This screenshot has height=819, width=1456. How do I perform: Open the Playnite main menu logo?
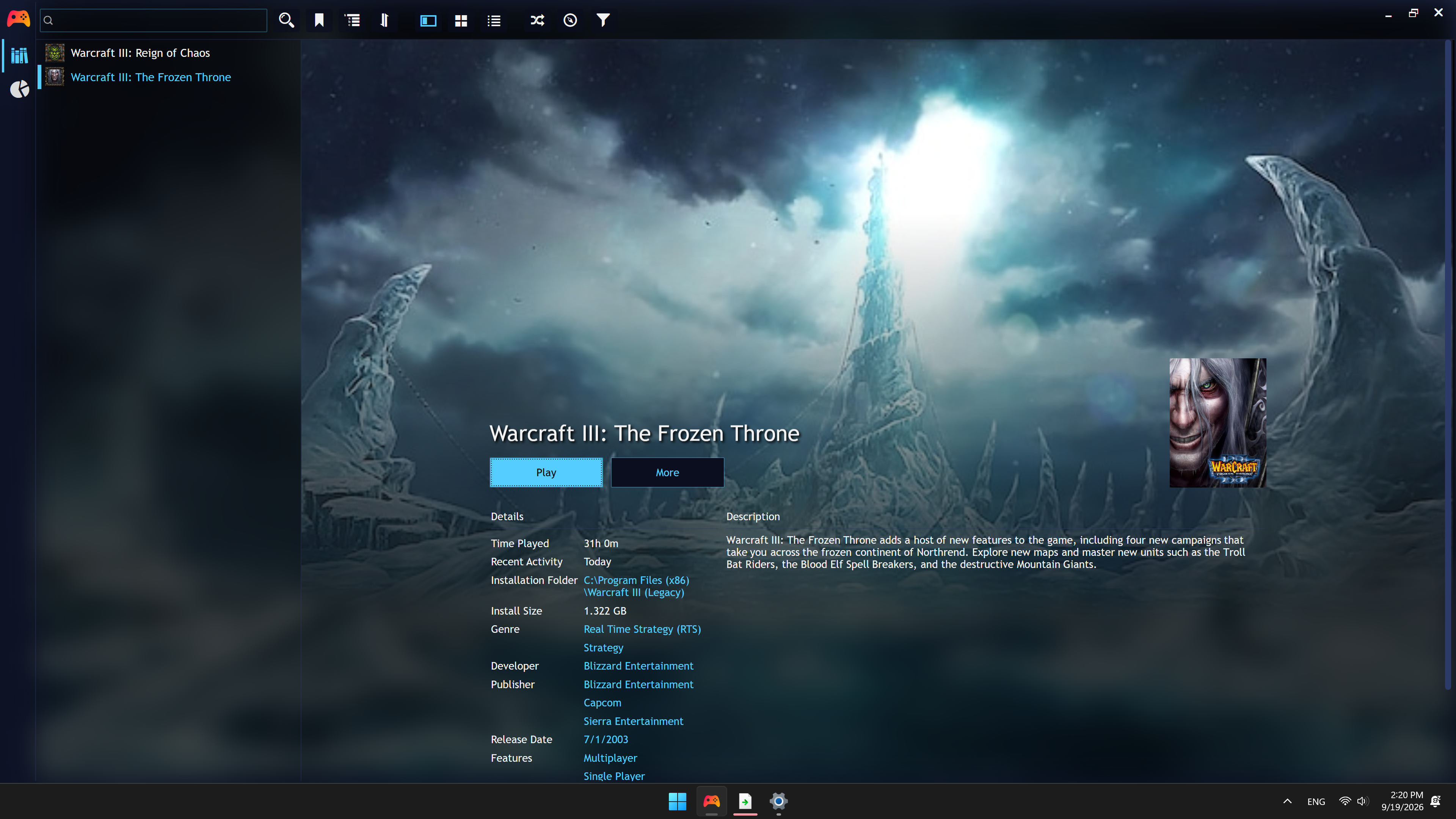coord(19,20)
